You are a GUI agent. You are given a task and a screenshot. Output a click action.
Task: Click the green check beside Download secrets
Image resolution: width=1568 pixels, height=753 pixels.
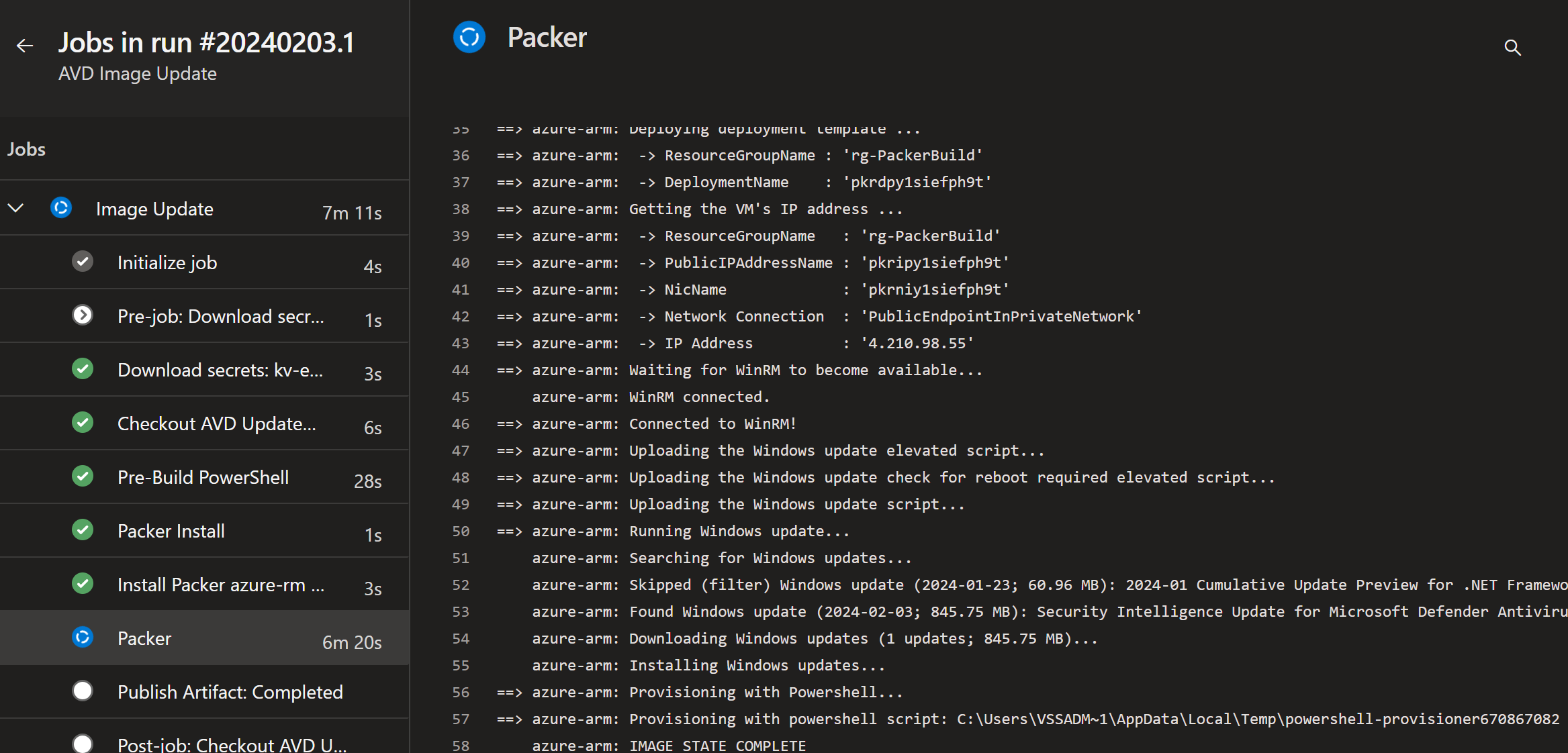coord(83,369)
